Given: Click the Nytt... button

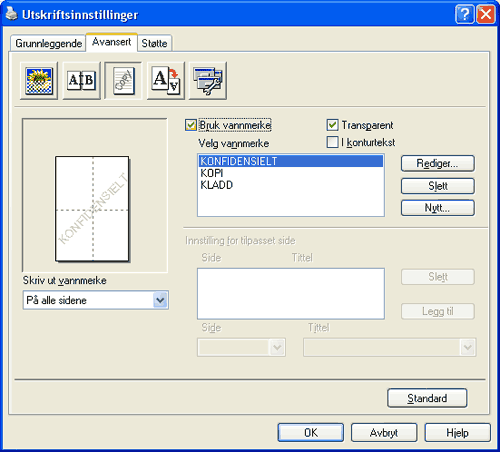Looking at the screenshot, I should pyautogui.click(x=438, y=208).
